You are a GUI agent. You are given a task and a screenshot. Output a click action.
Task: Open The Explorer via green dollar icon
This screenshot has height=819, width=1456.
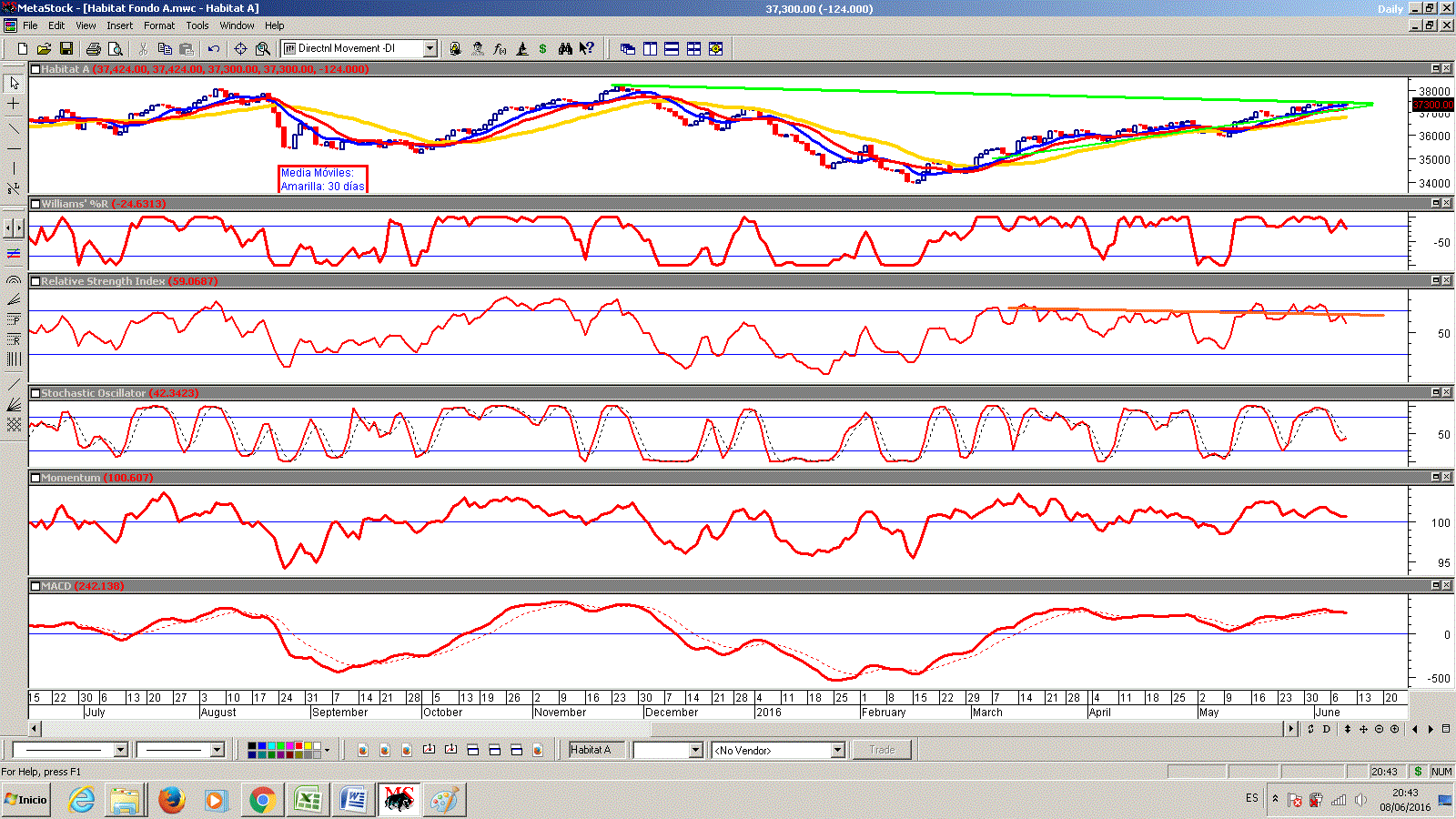point(543,49)
